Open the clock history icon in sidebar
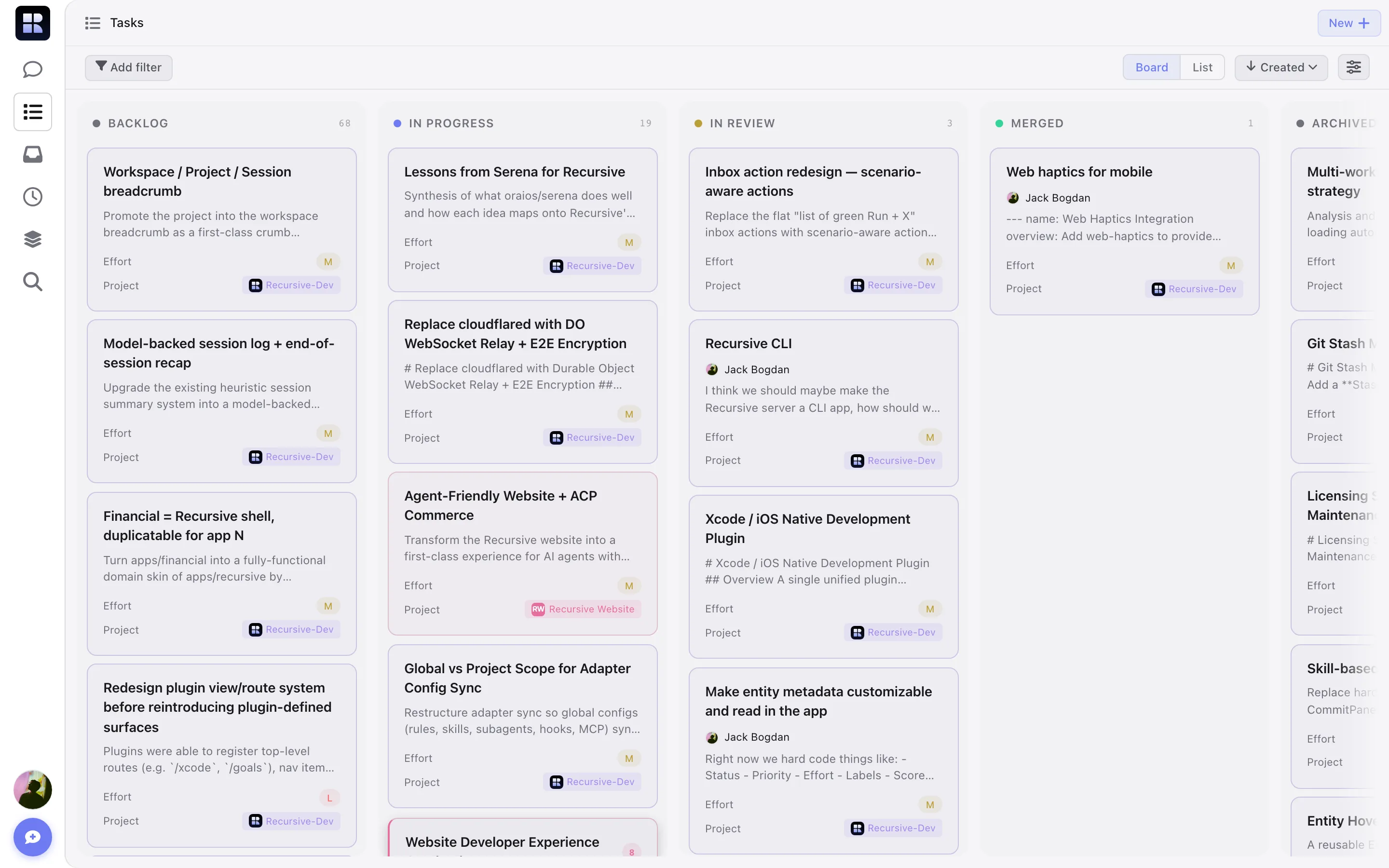Viewport: 1389px width, 868px height. tap(33, 197)
